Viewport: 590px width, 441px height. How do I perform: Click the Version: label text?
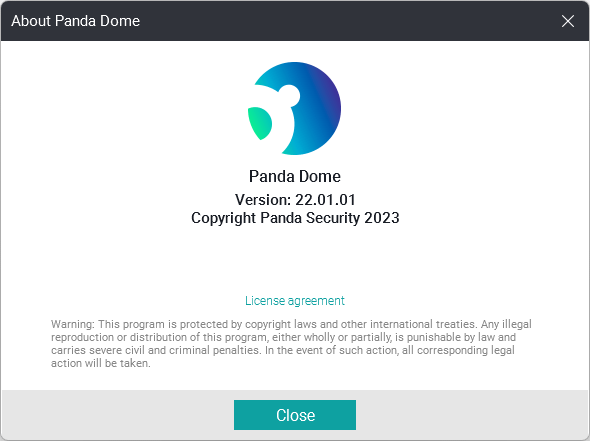[x=263, y=200]
